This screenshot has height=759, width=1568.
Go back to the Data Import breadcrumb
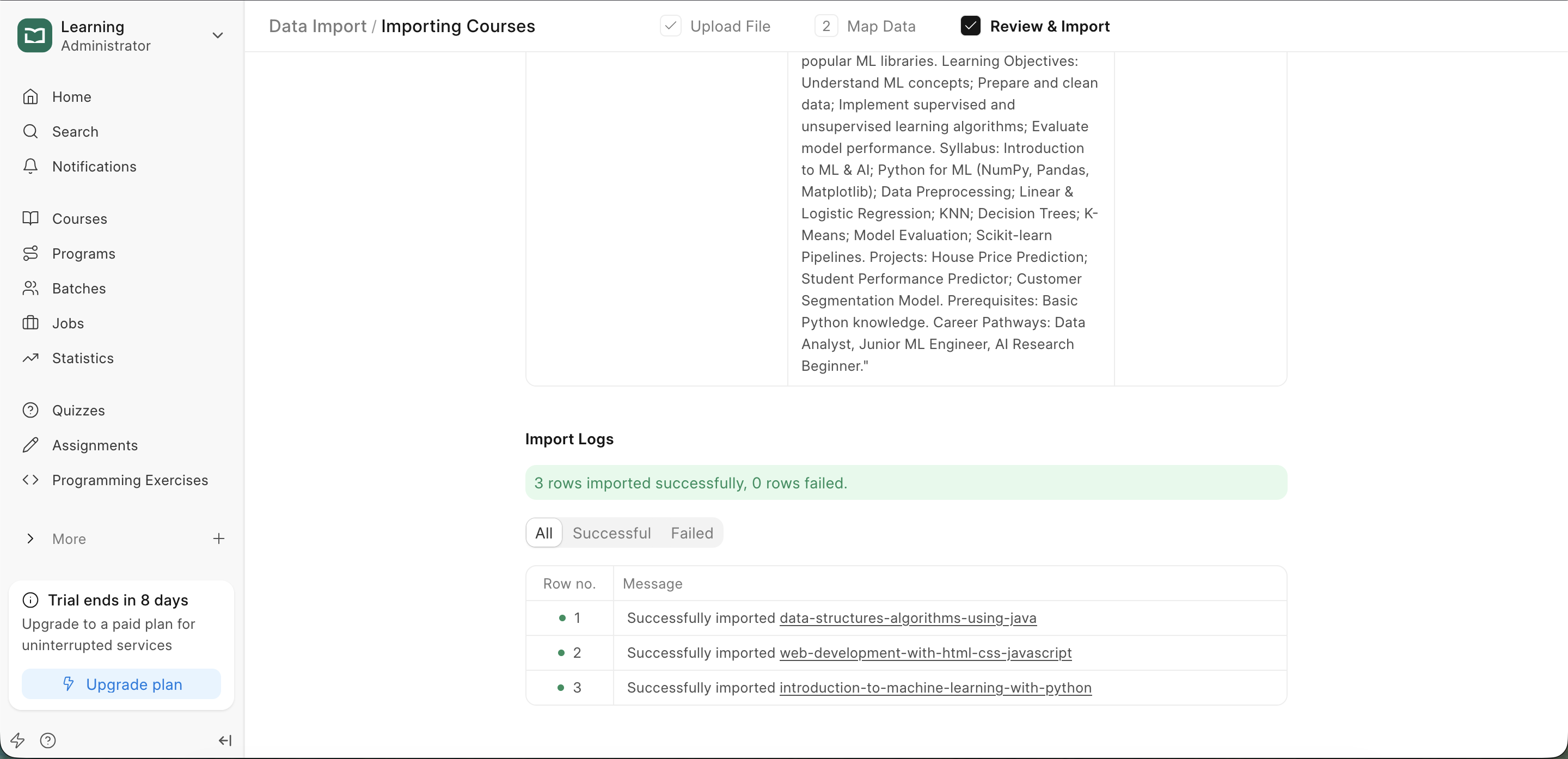[317, 26]
